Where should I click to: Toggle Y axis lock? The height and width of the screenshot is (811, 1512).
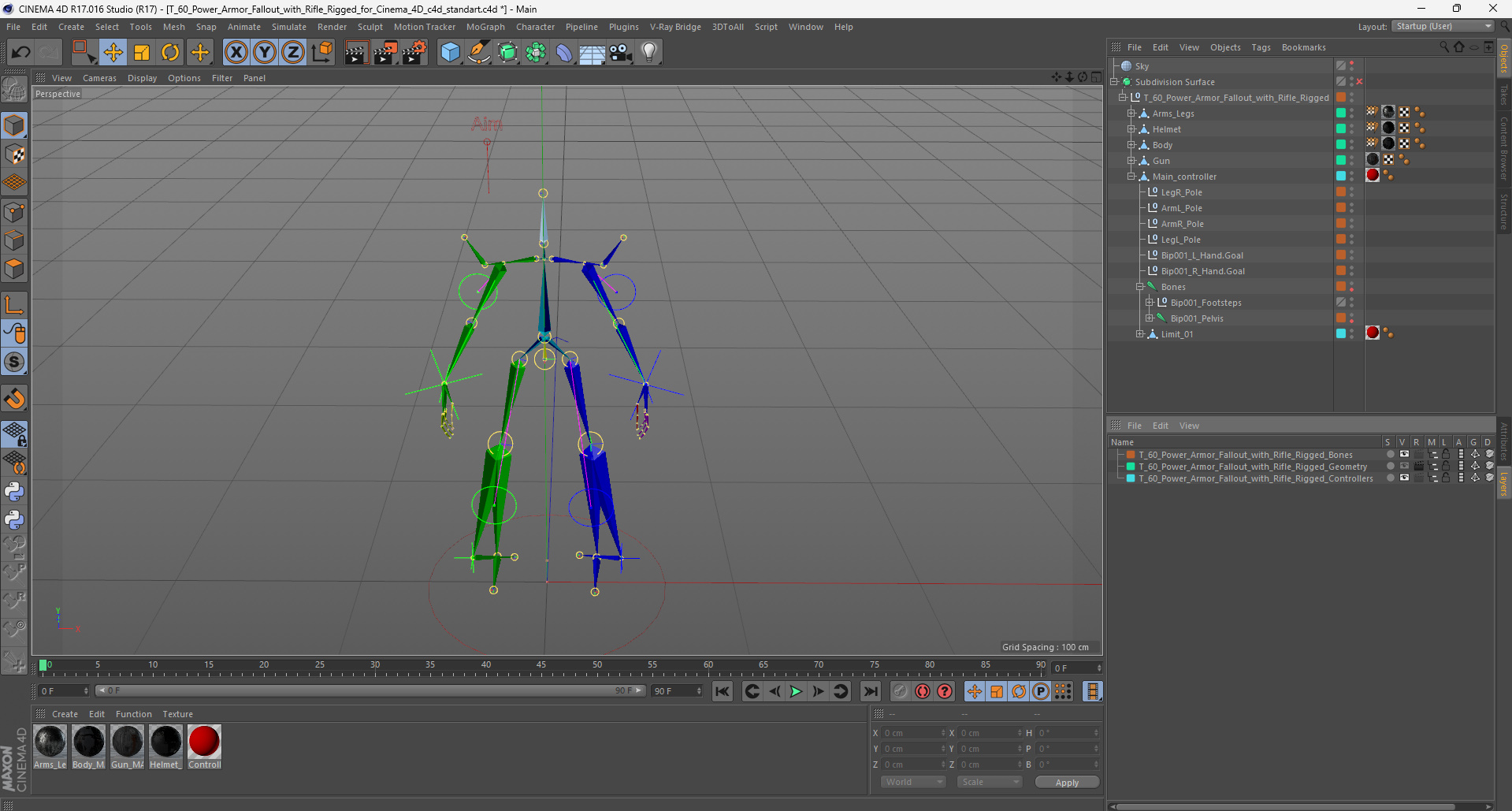point(265,53)
